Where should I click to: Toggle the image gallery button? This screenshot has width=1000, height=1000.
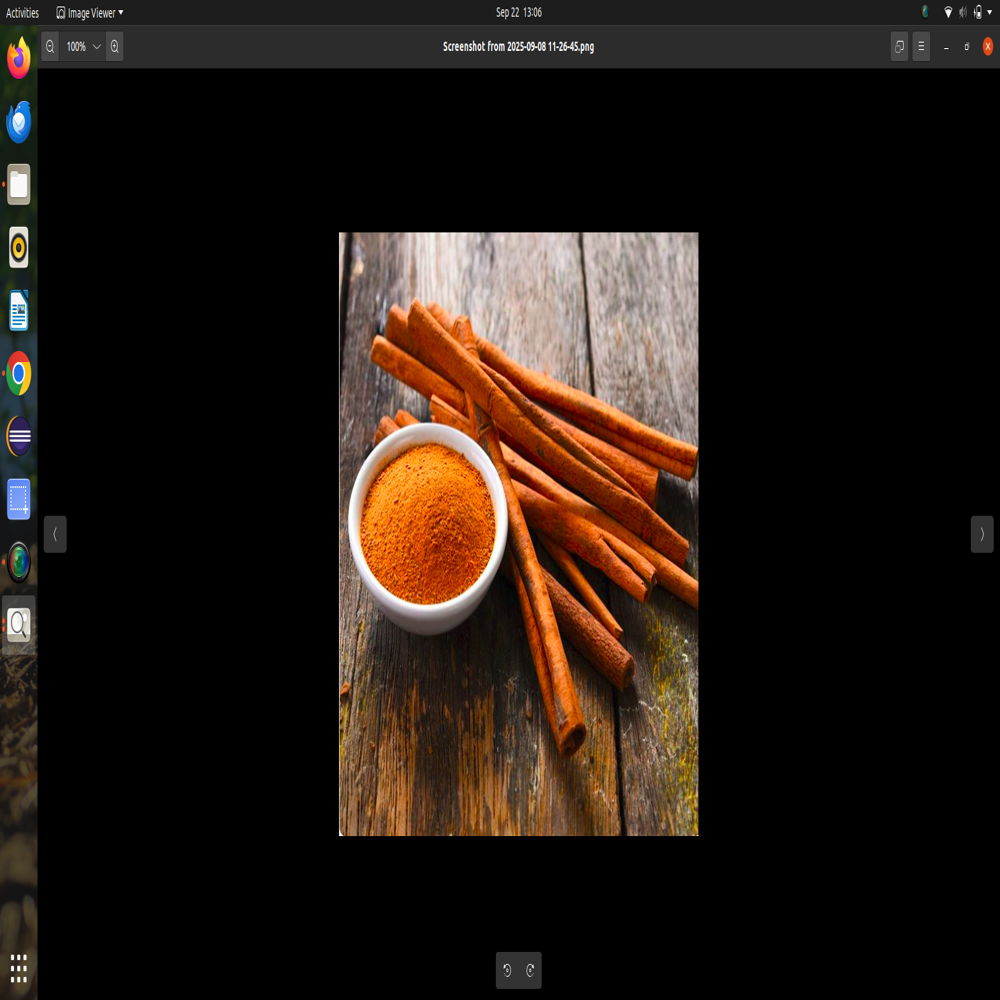[899, 47]
